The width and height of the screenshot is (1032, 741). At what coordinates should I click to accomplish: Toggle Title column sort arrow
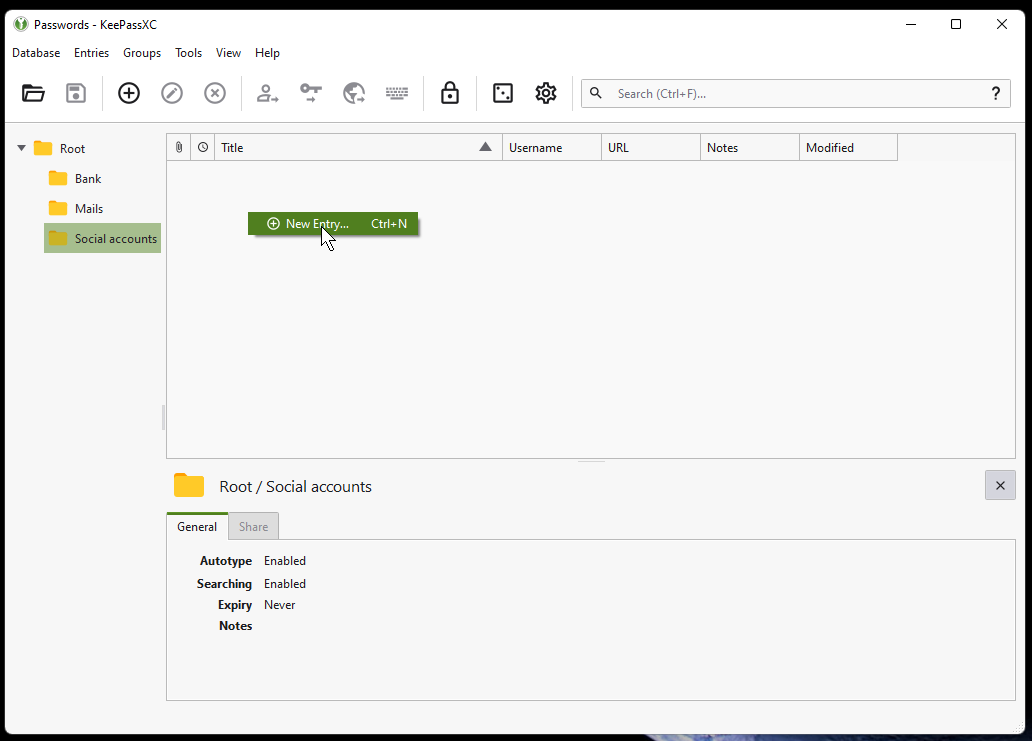(485, 147)
